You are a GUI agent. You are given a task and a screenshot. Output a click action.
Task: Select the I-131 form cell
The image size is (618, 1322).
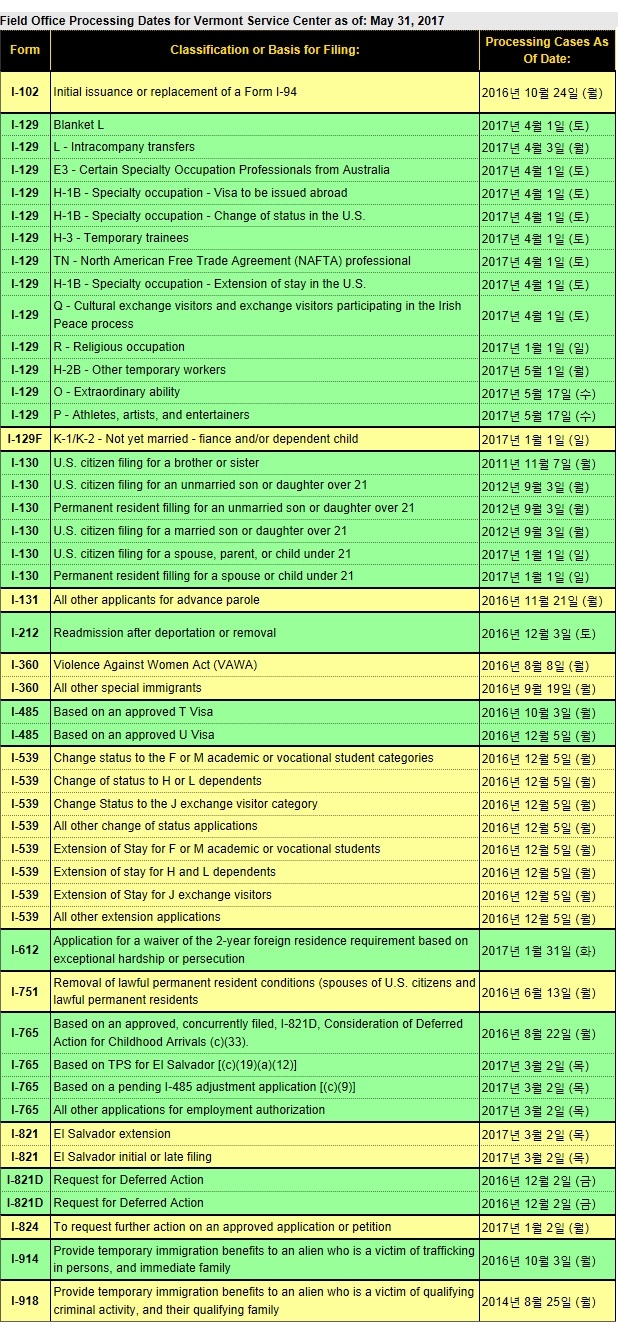pos(25,600)
